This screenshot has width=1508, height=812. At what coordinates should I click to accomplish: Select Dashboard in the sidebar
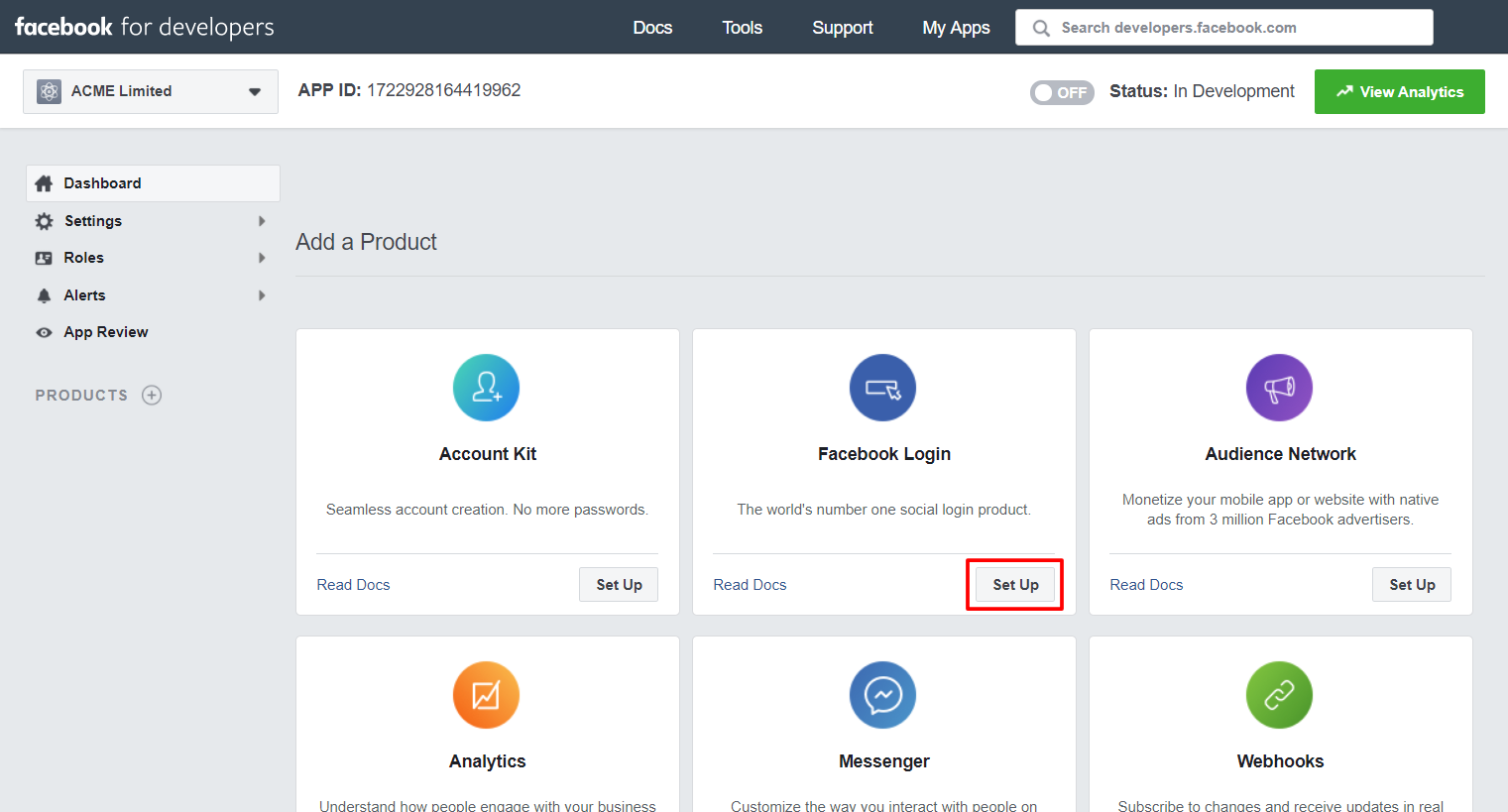click(x=153, y=183)
